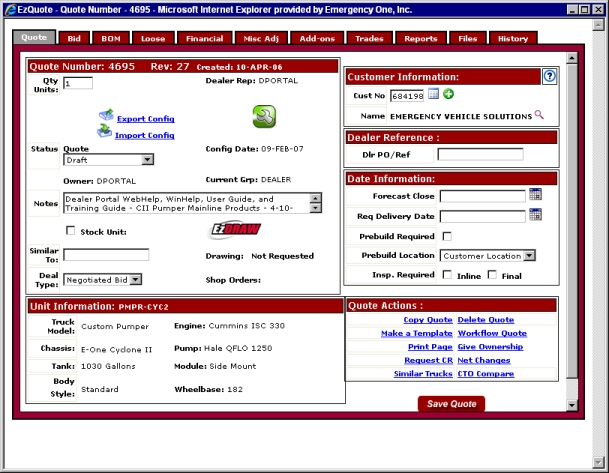The image size is (609, 473).
Task: Open the green wrench configurator icon
Action: (x=264, y=117)
